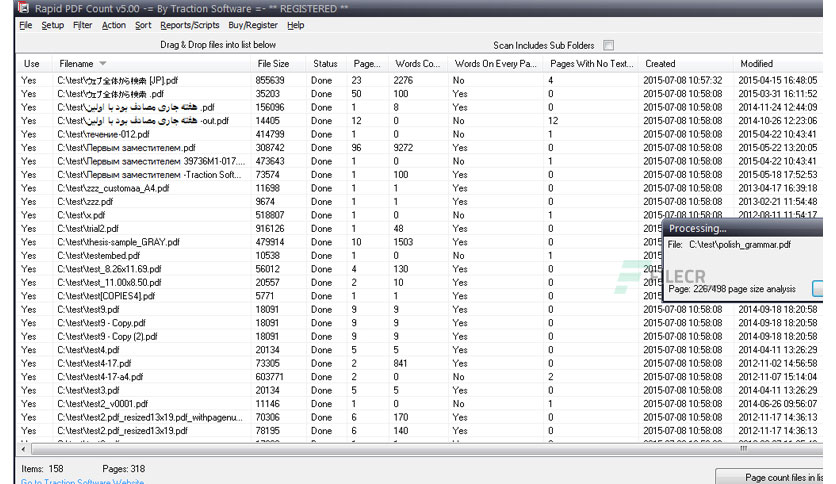Click the Words On Every Page column header

tap(495, 63)
